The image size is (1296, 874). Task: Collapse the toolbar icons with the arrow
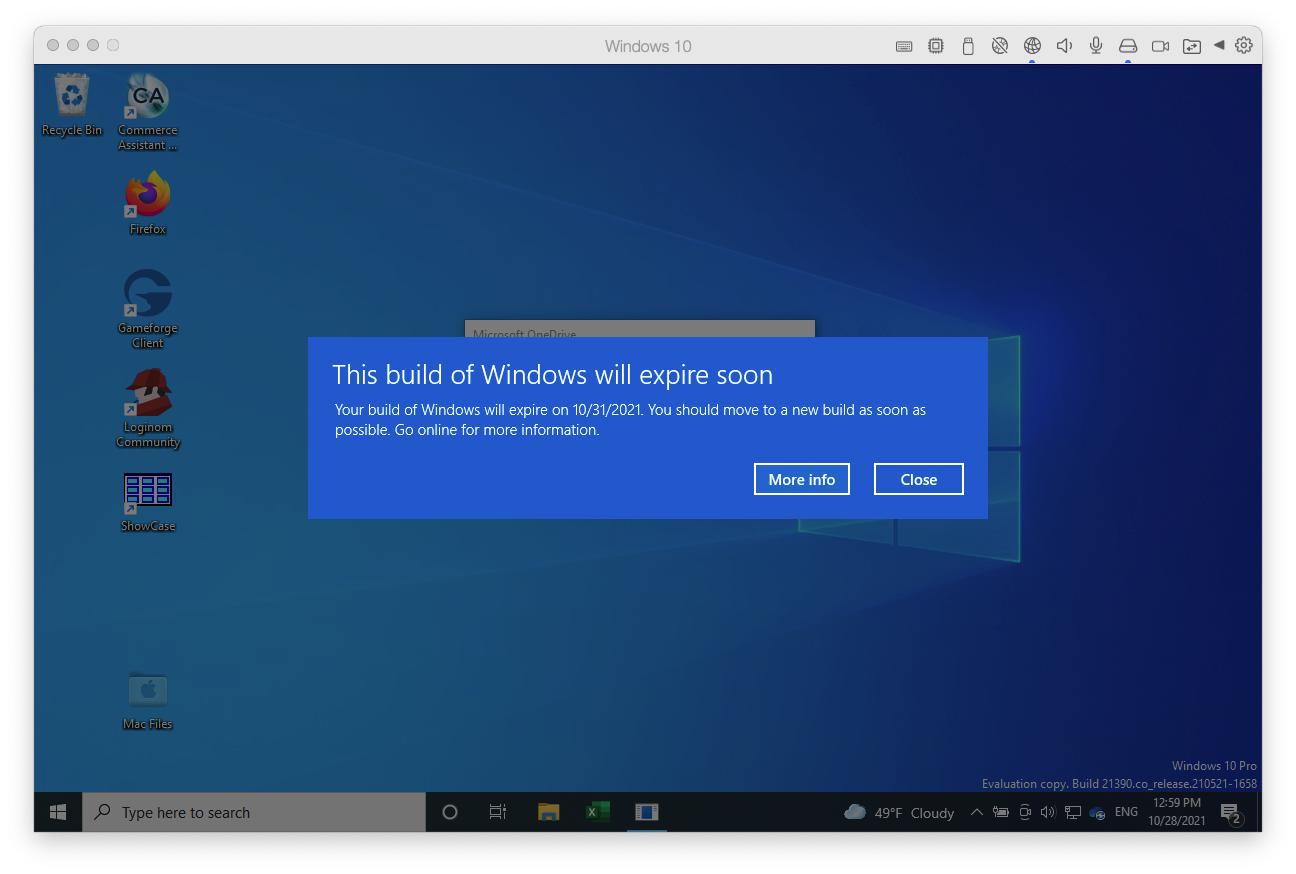(x=1219, y=45)
